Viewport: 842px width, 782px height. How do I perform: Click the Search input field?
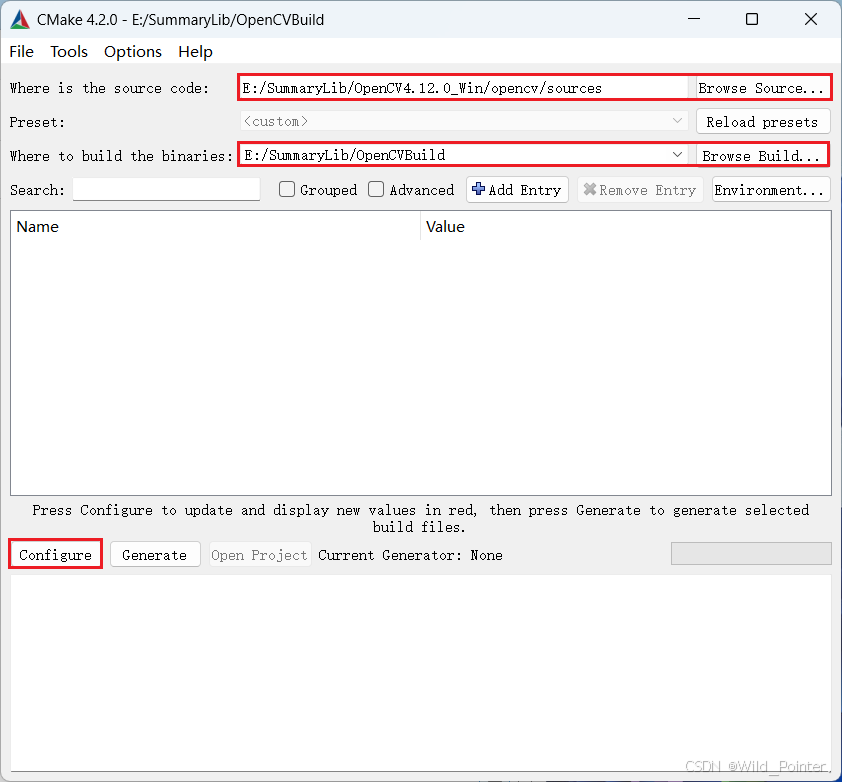166,189
